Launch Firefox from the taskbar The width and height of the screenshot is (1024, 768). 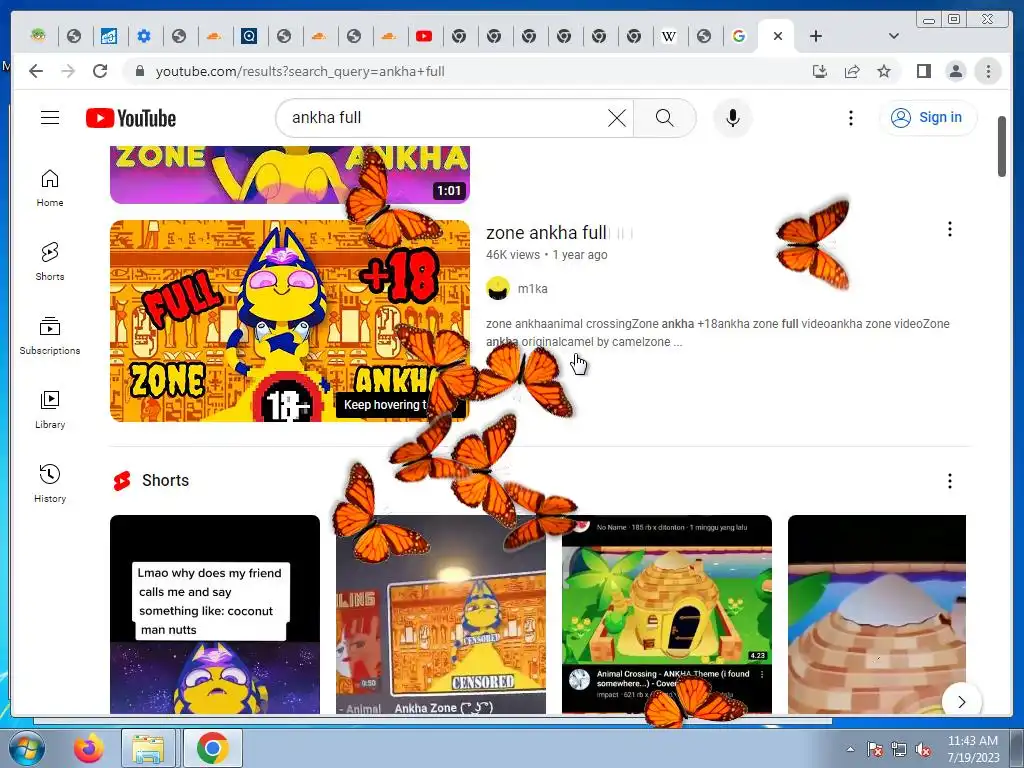pyautogui.click(x=88, y=748)
